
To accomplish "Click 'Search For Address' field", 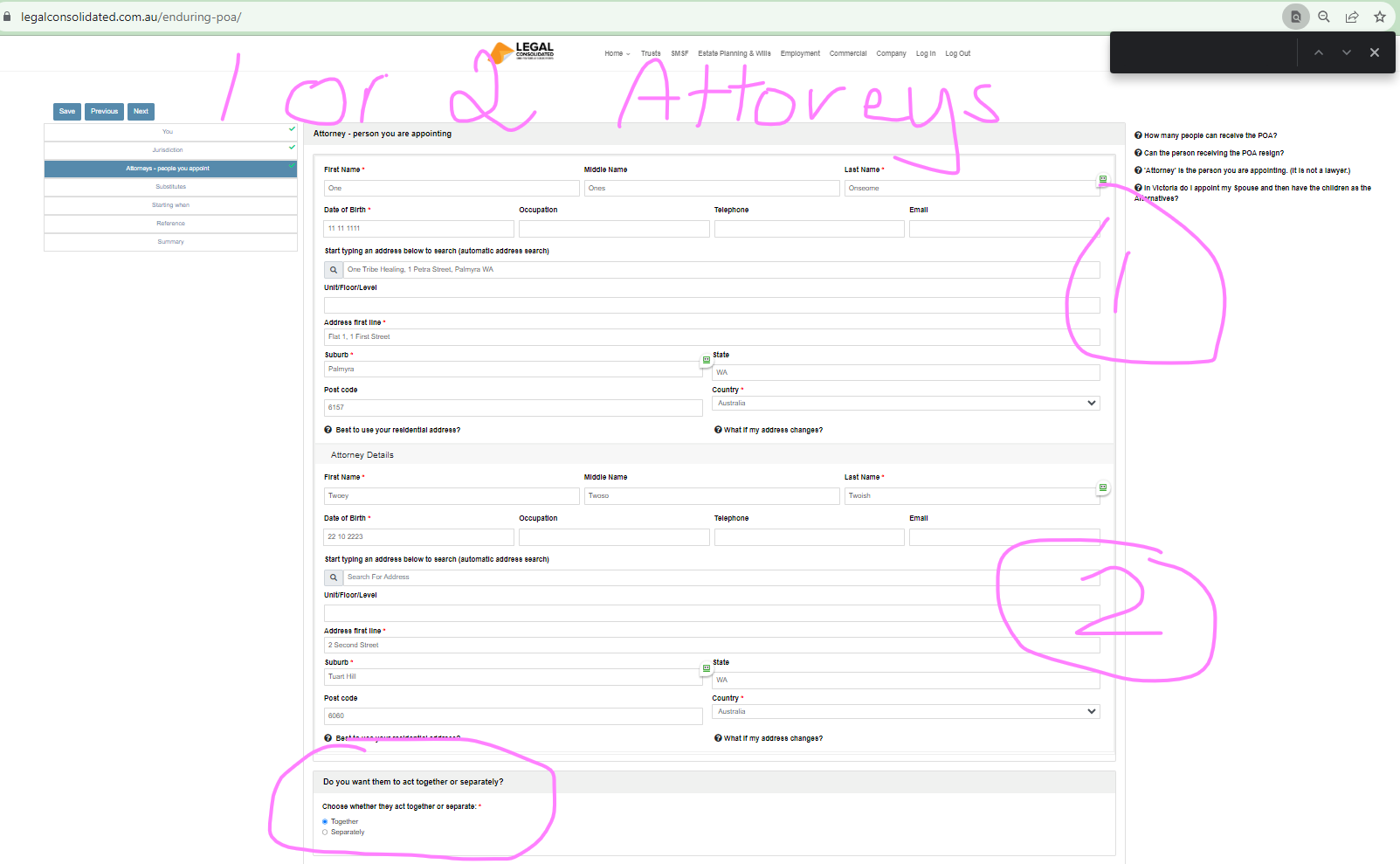I will [x=721, y=577].
